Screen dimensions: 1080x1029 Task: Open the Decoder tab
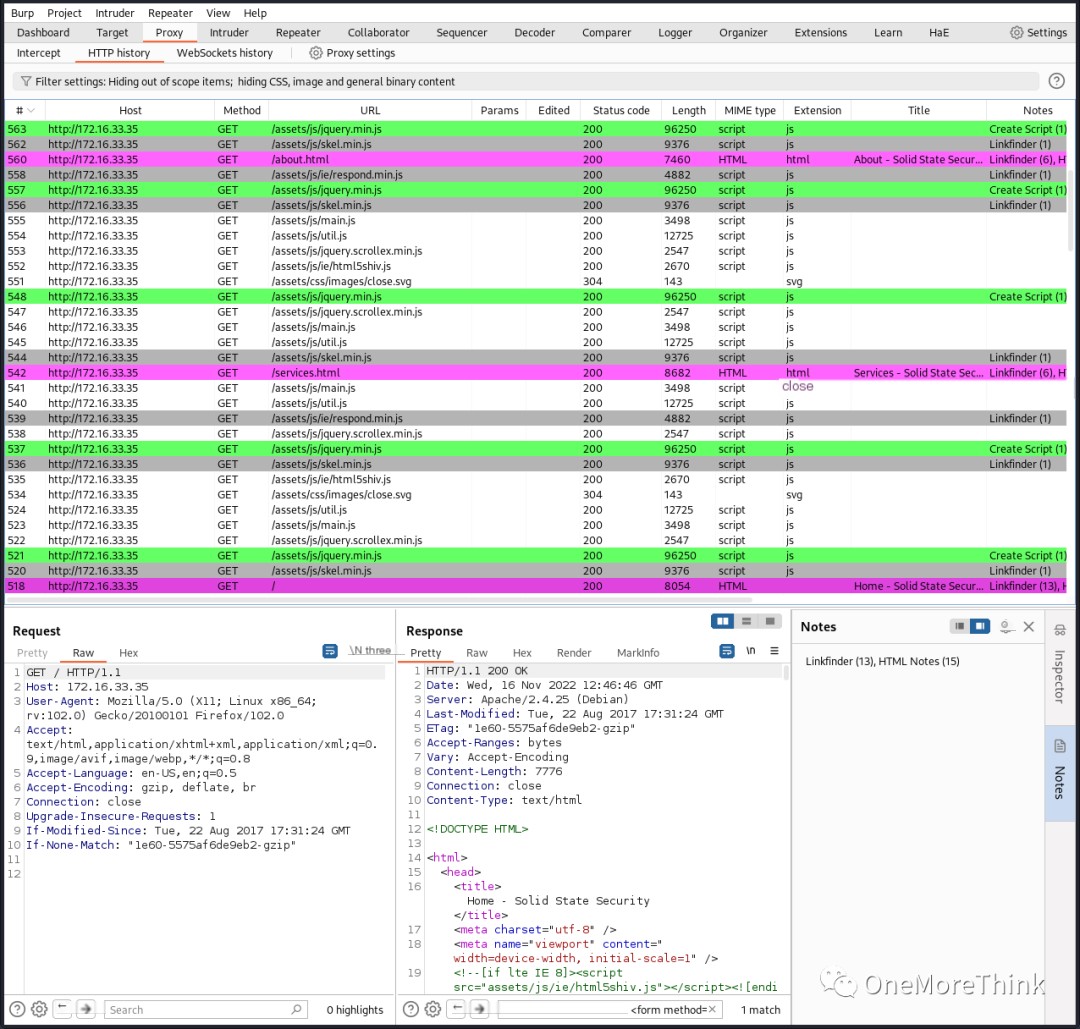[x=534, y=32]
